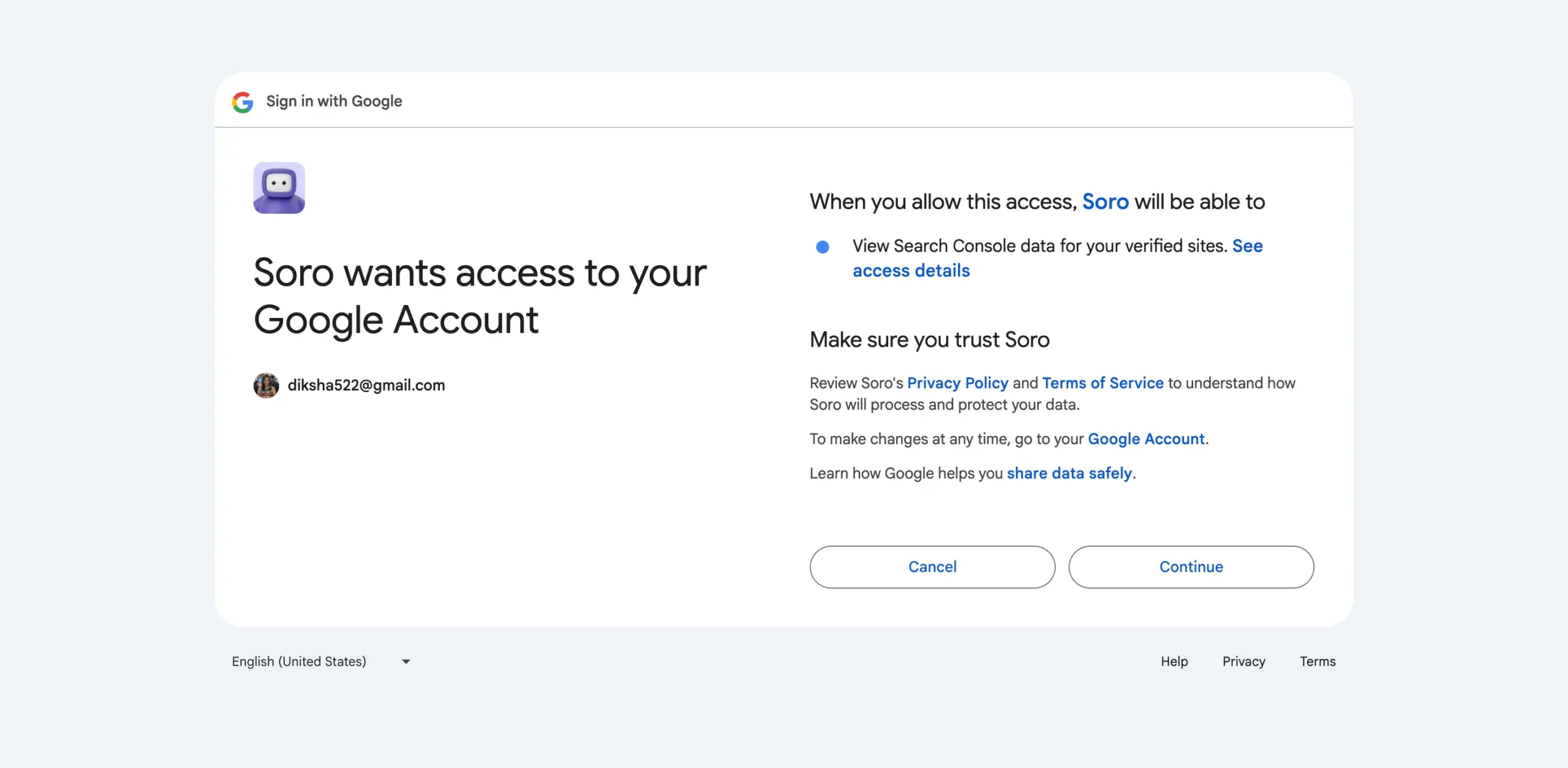Open Privacy in the footer

pos(1244,661)
